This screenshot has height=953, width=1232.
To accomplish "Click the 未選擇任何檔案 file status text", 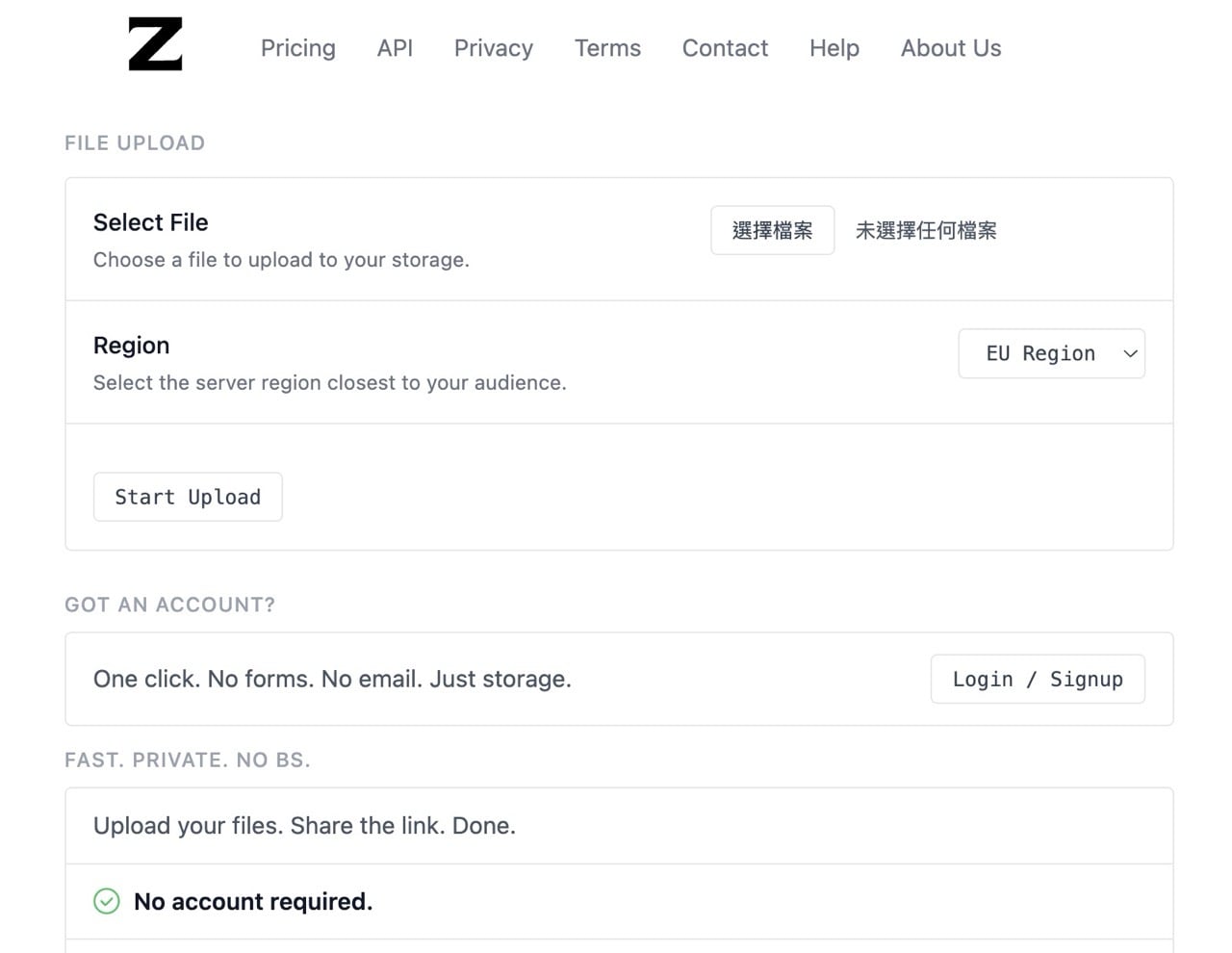I will click(926, 230).
